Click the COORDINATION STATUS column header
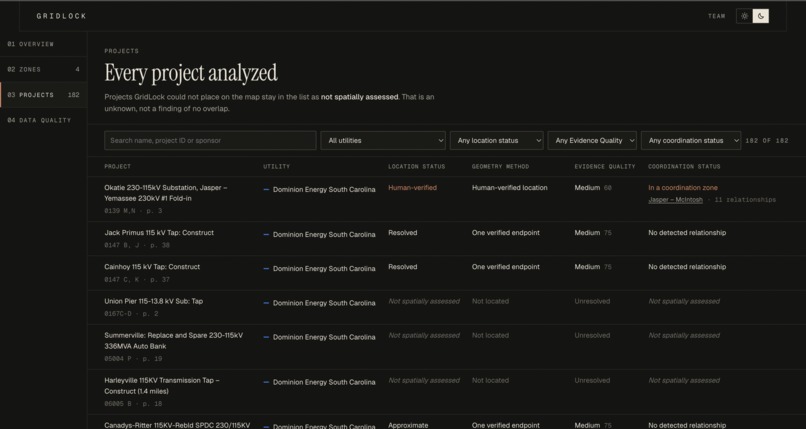Image resolution: width=806 pixels, height=429 pixels. (684, 166)
